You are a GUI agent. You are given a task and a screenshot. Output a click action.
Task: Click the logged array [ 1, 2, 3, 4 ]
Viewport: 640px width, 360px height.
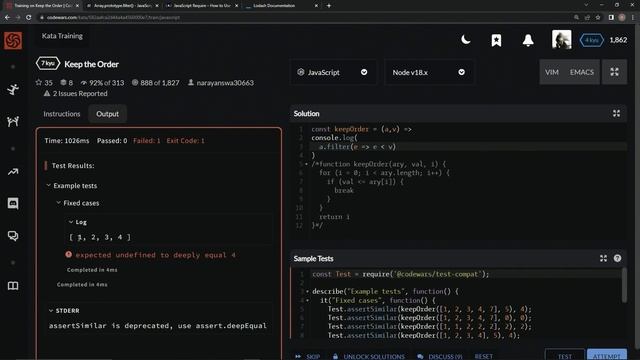pos(100,237)
